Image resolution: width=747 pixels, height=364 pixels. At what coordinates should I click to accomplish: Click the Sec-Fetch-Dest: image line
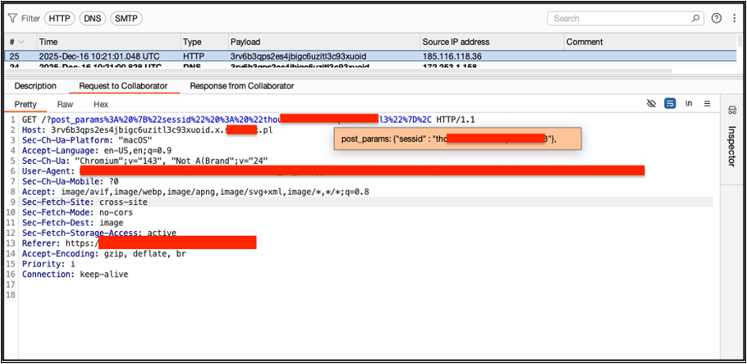pos(73,222)
